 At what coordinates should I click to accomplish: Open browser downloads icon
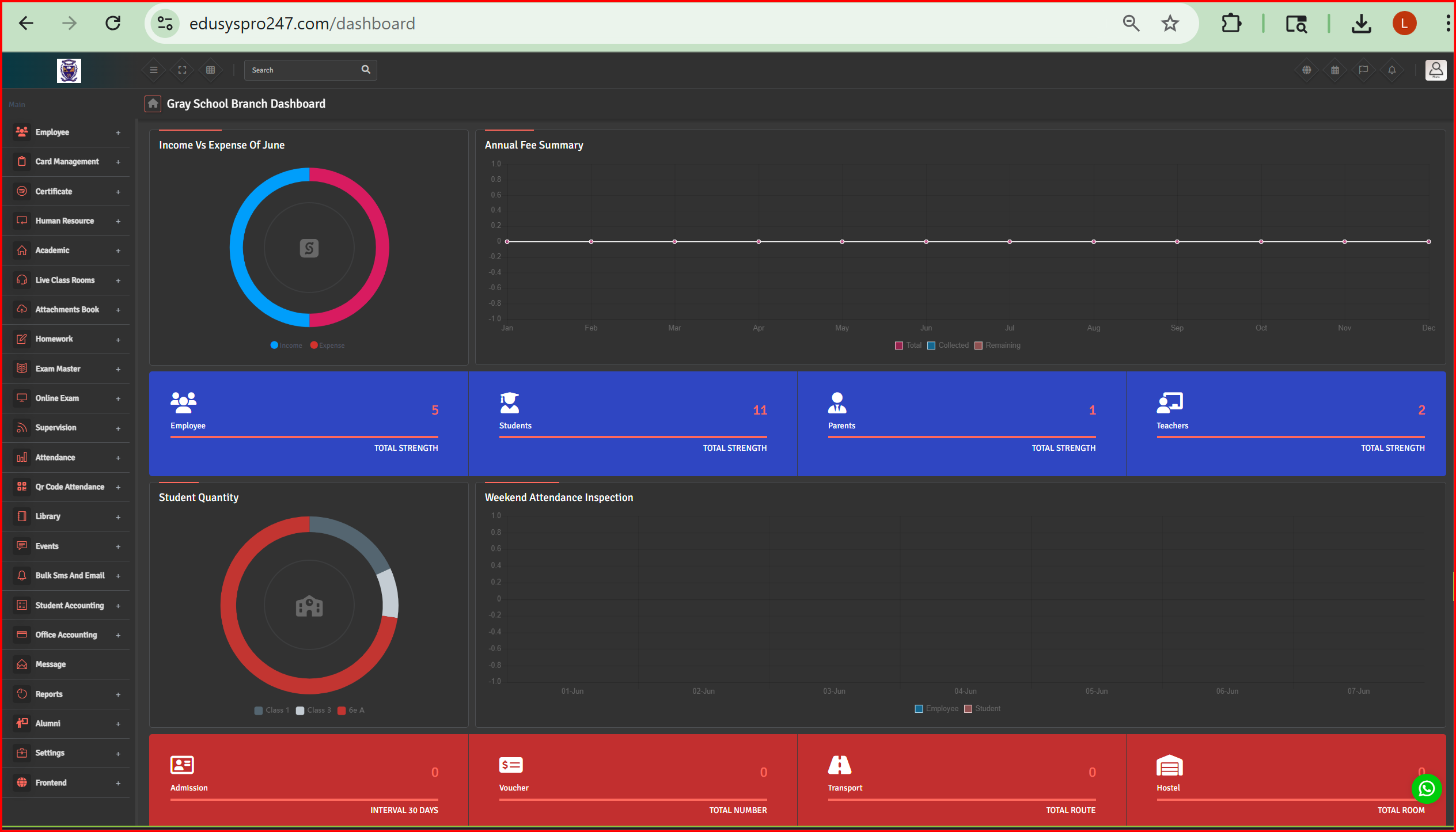(1362, 24)
